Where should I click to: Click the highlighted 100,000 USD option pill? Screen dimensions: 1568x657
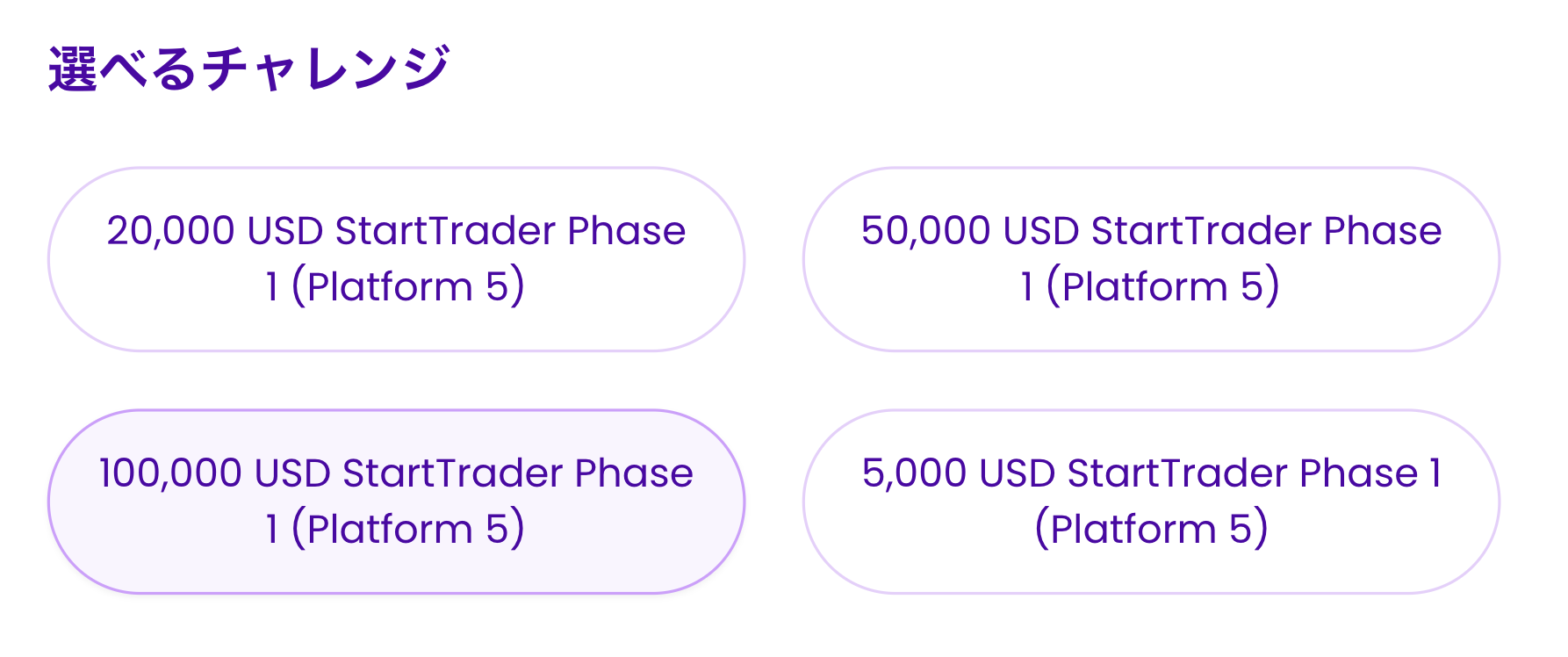coord(396,502)
